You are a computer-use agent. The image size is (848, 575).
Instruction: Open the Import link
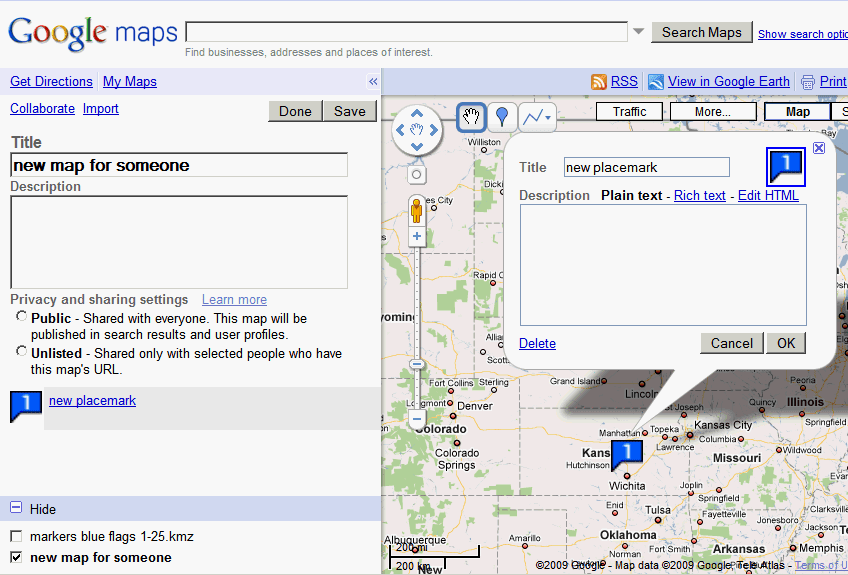tap(101, 109)
